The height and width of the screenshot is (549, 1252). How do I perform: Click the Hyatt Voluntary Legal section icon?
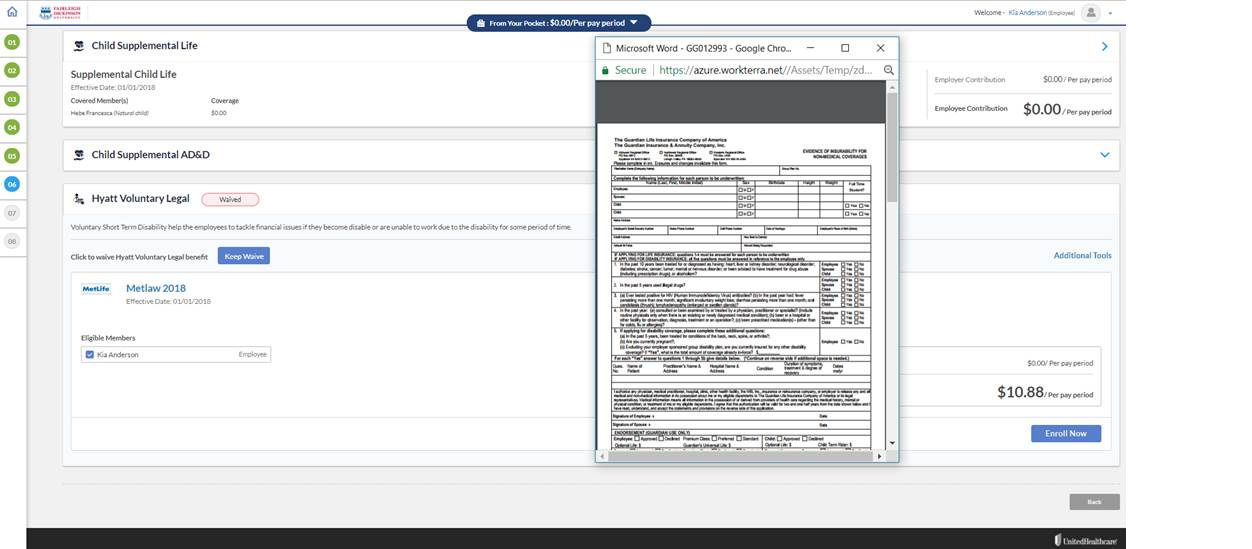coord(79,199)
